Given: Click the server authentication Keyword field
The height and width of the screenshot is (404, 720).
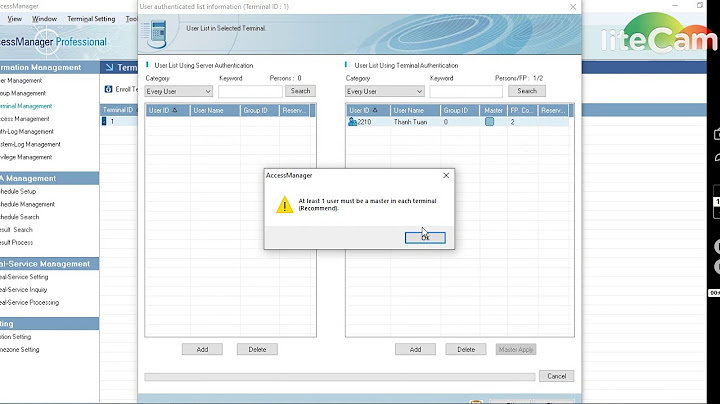Looking at the screenshot, I should pos(250,91).
